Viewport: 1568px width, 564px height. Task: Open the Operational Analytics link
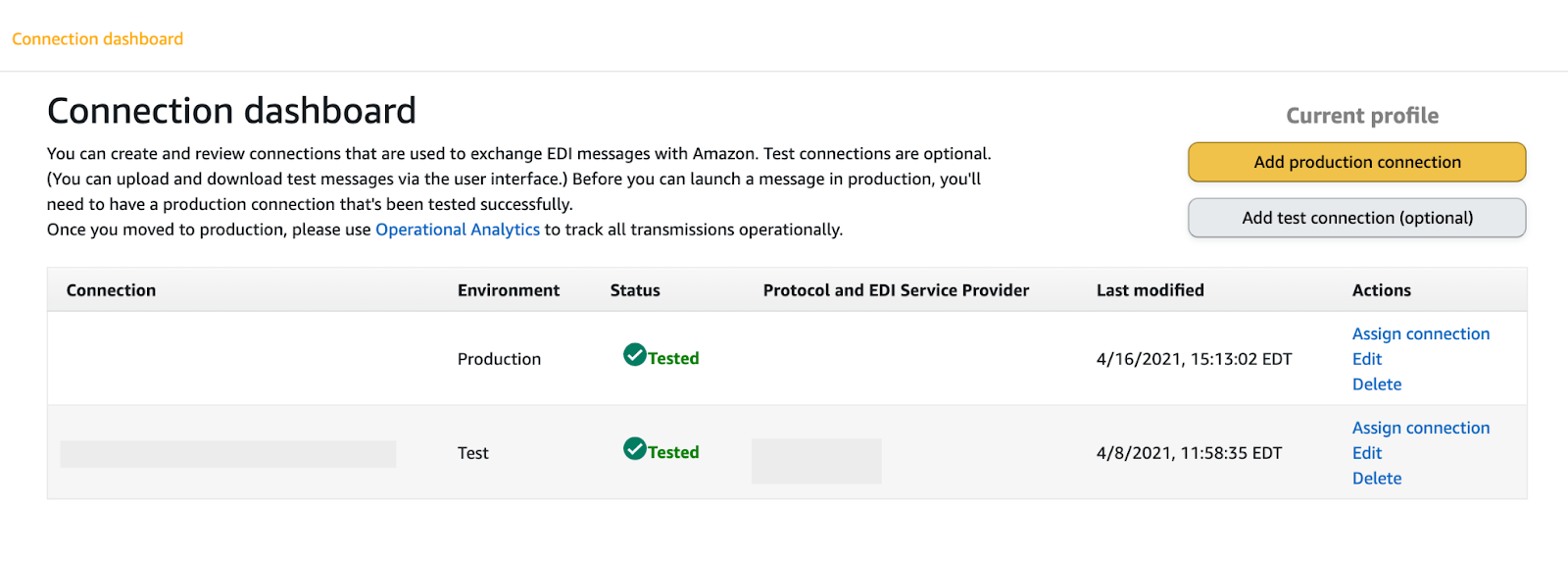pos(458,230)
